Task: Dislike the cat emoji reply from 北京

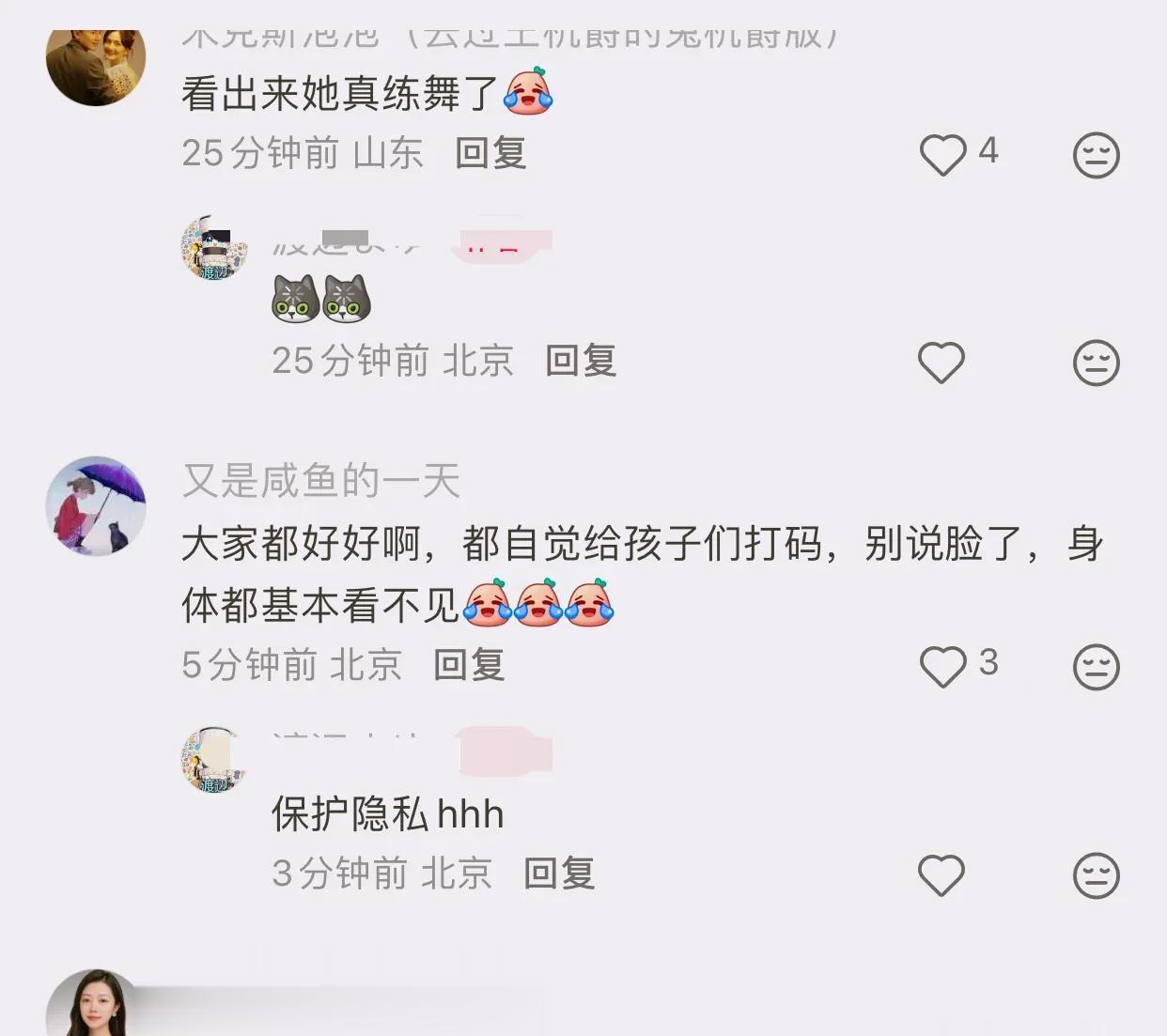Action: coord(1097,363)
